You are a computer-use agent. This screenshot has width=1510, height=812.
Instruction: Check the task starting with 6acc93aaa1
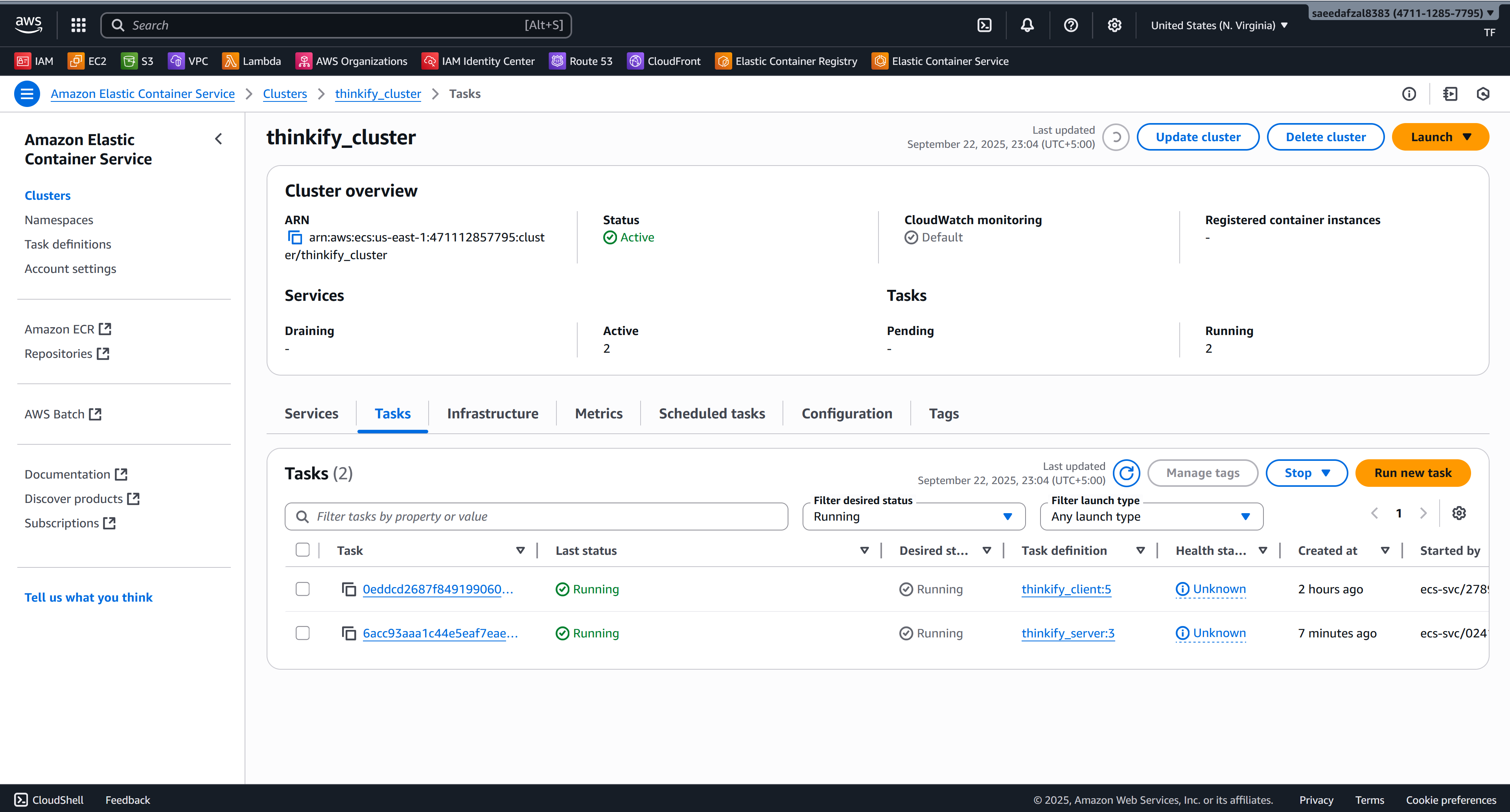coord(302,633)
